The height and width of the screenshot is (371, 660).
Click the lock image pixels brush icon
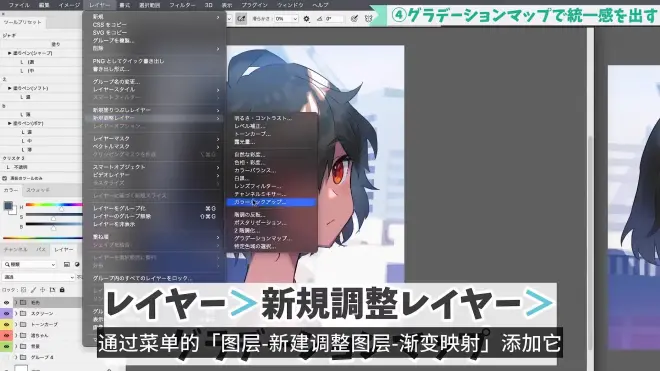coord(33,290)
